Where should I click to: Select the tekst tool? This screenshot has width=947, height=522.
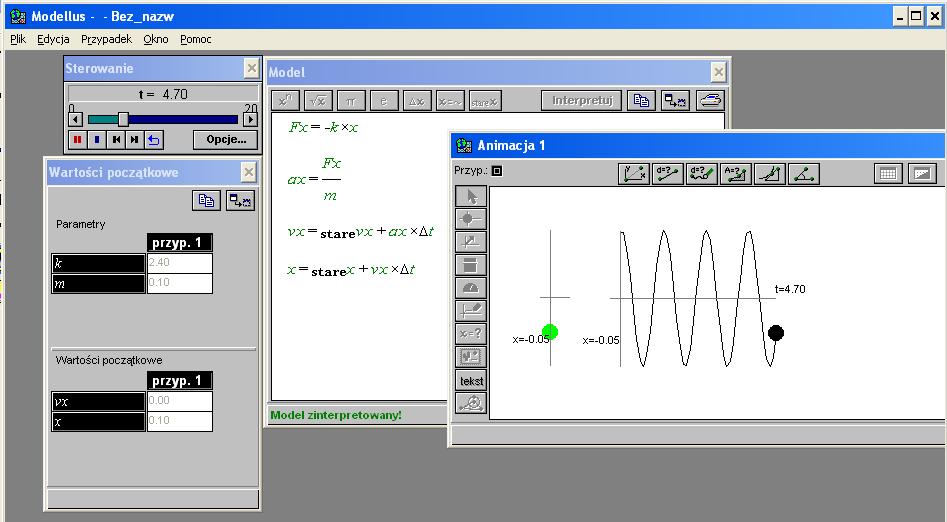[x=470, y=381]
